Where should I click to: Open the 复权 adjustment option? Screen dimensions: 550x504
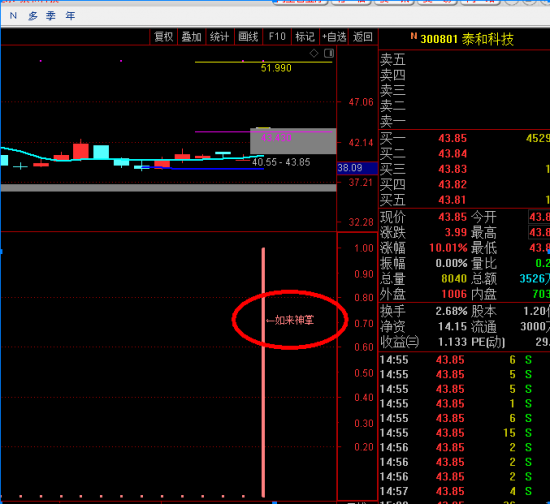163,37
